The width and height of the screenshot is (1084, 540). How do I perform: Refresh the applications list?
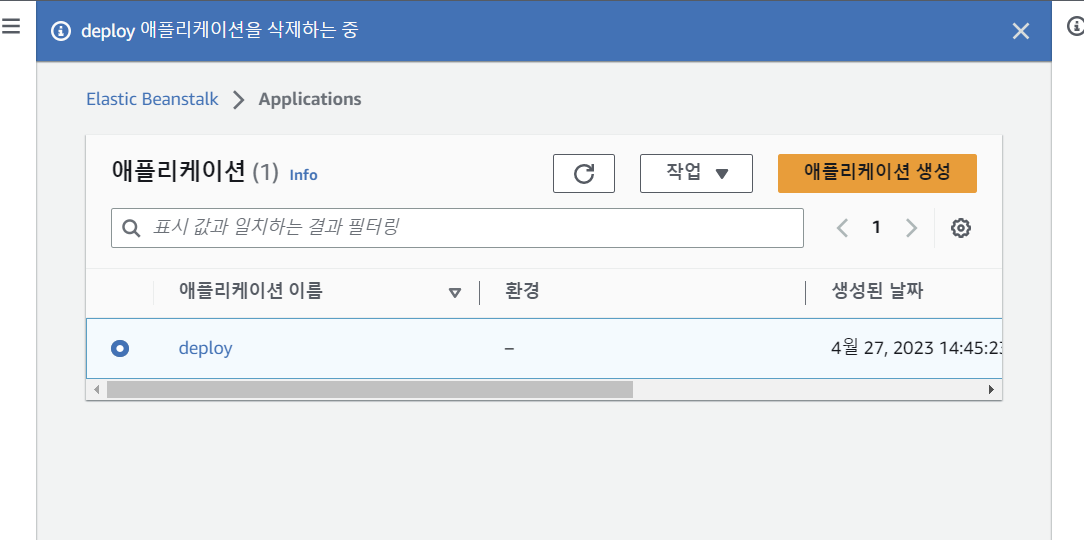pos(584,174)
